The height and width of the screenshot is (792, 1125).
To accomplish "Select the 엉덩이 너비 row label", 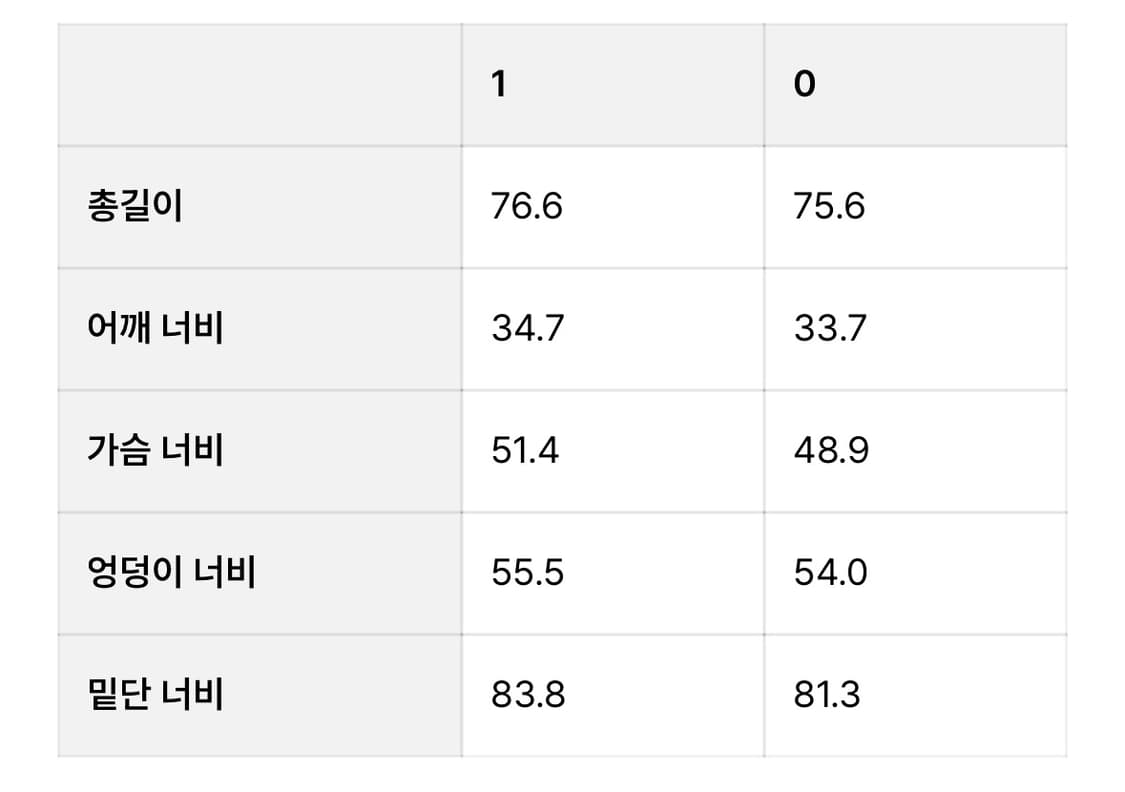I will (171, 573).
